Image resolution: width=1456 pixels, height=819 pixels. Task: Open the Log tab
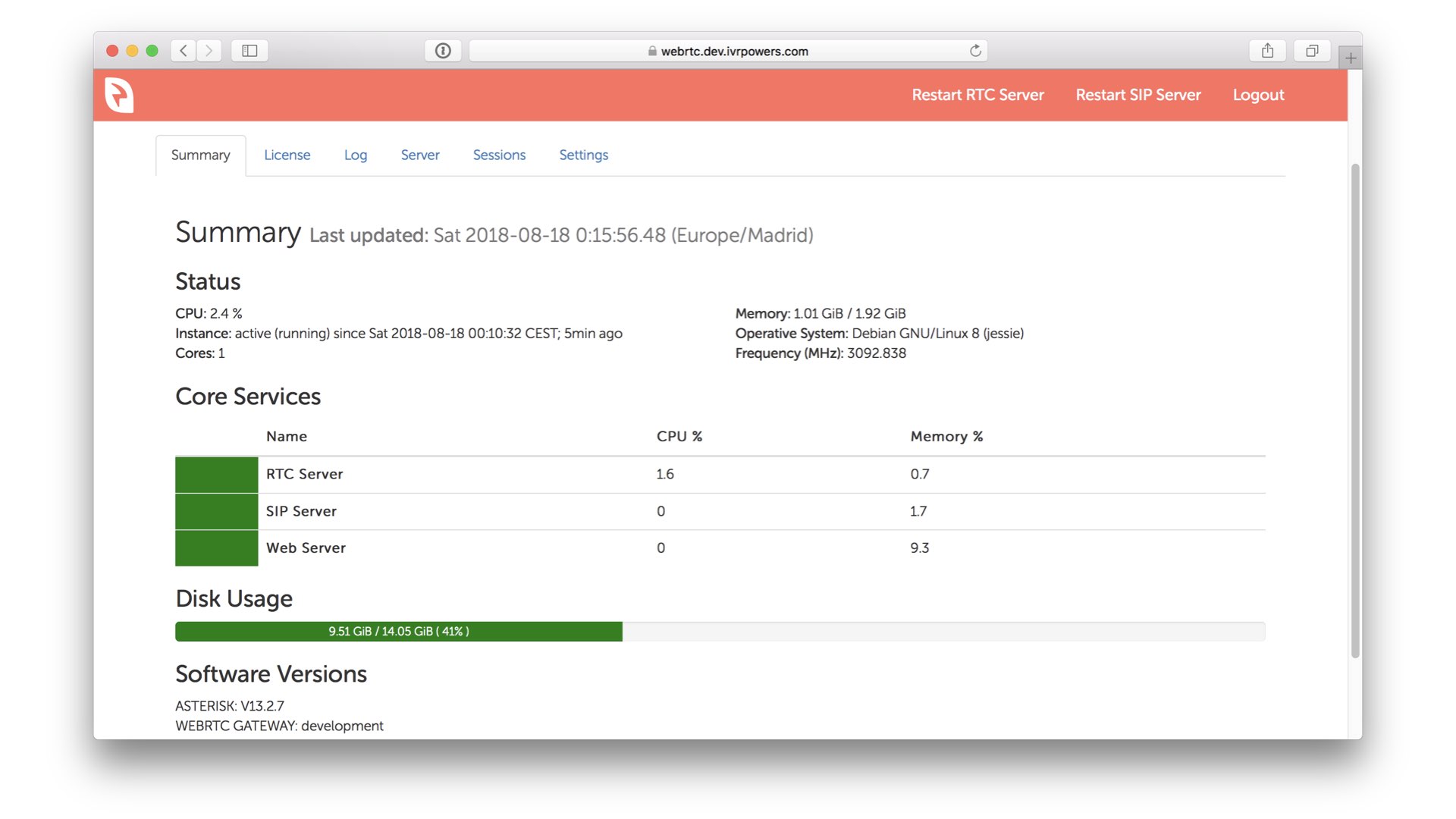coord(355,155)
